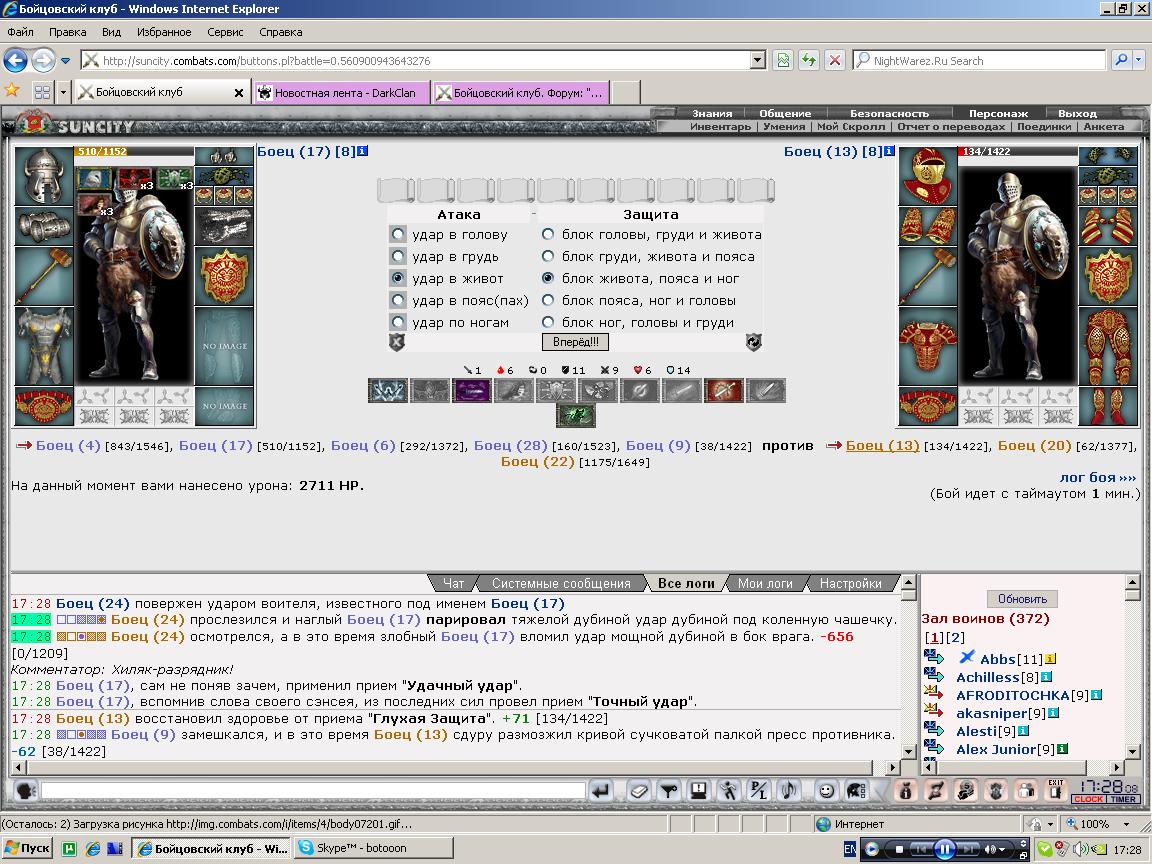Select attack 'удар в пояс(пах)'
1152x864 pixels.
click(398, 300)
